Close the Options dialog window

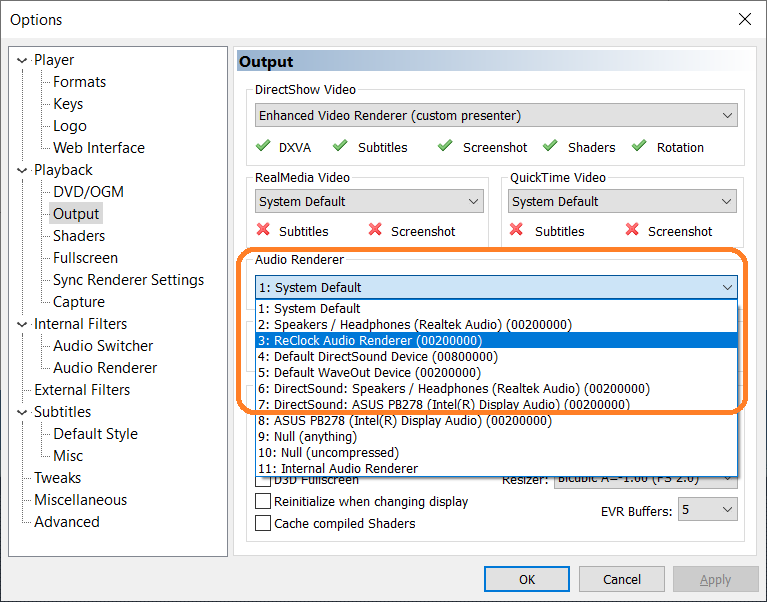[x=744, y=19]
